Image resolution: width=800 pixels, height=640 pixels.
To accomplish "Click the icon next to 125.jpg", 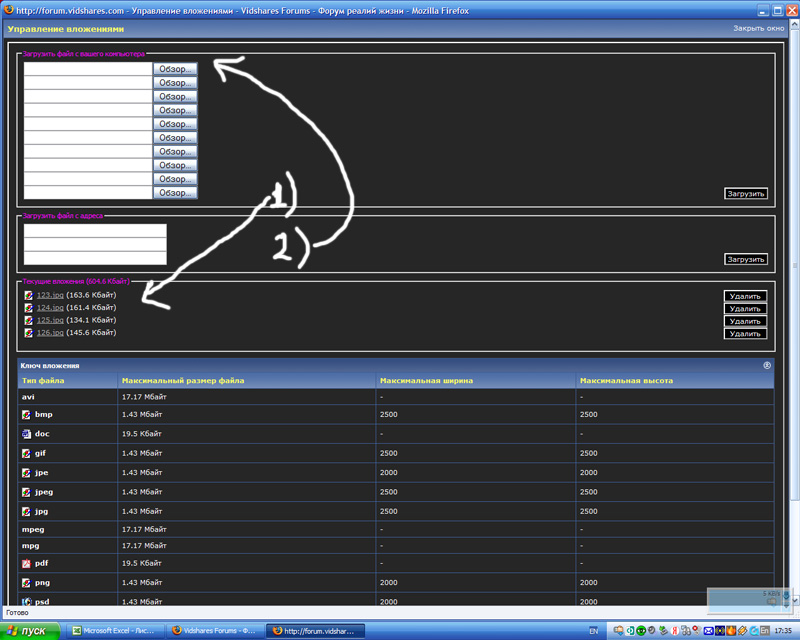I will click(29, 321).
